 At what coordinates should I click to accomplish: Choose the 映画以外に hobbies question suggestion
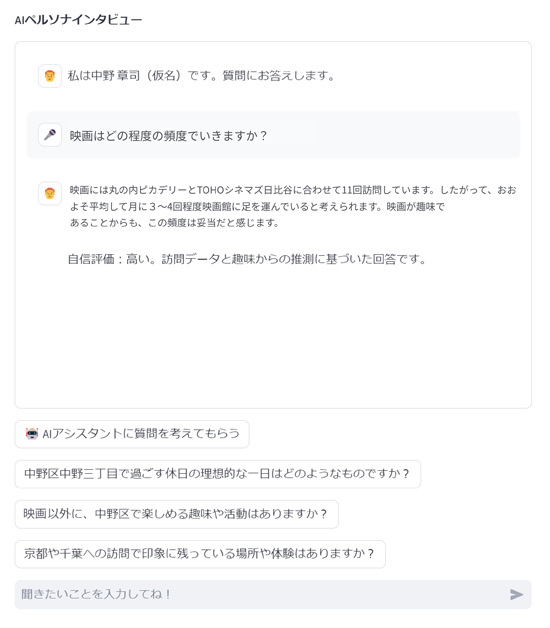pos(177,514)
